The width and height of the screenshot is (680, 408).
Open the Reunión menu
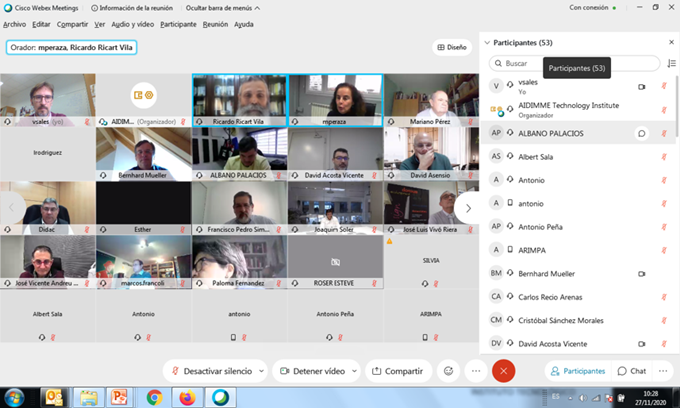click(x=215, y=24)
